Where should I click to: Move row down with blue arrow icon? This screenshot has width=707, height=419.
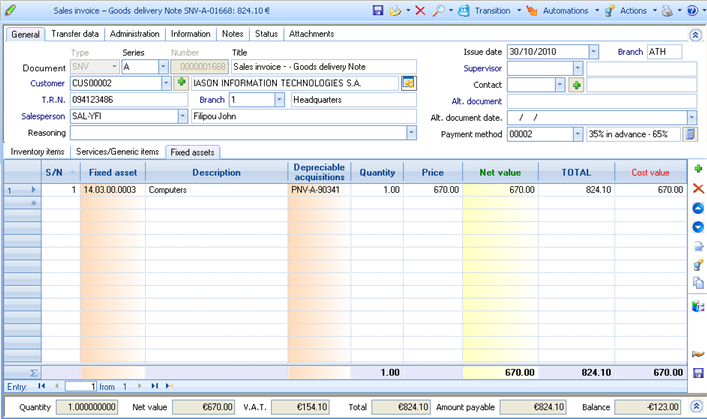tap(698, 227)
